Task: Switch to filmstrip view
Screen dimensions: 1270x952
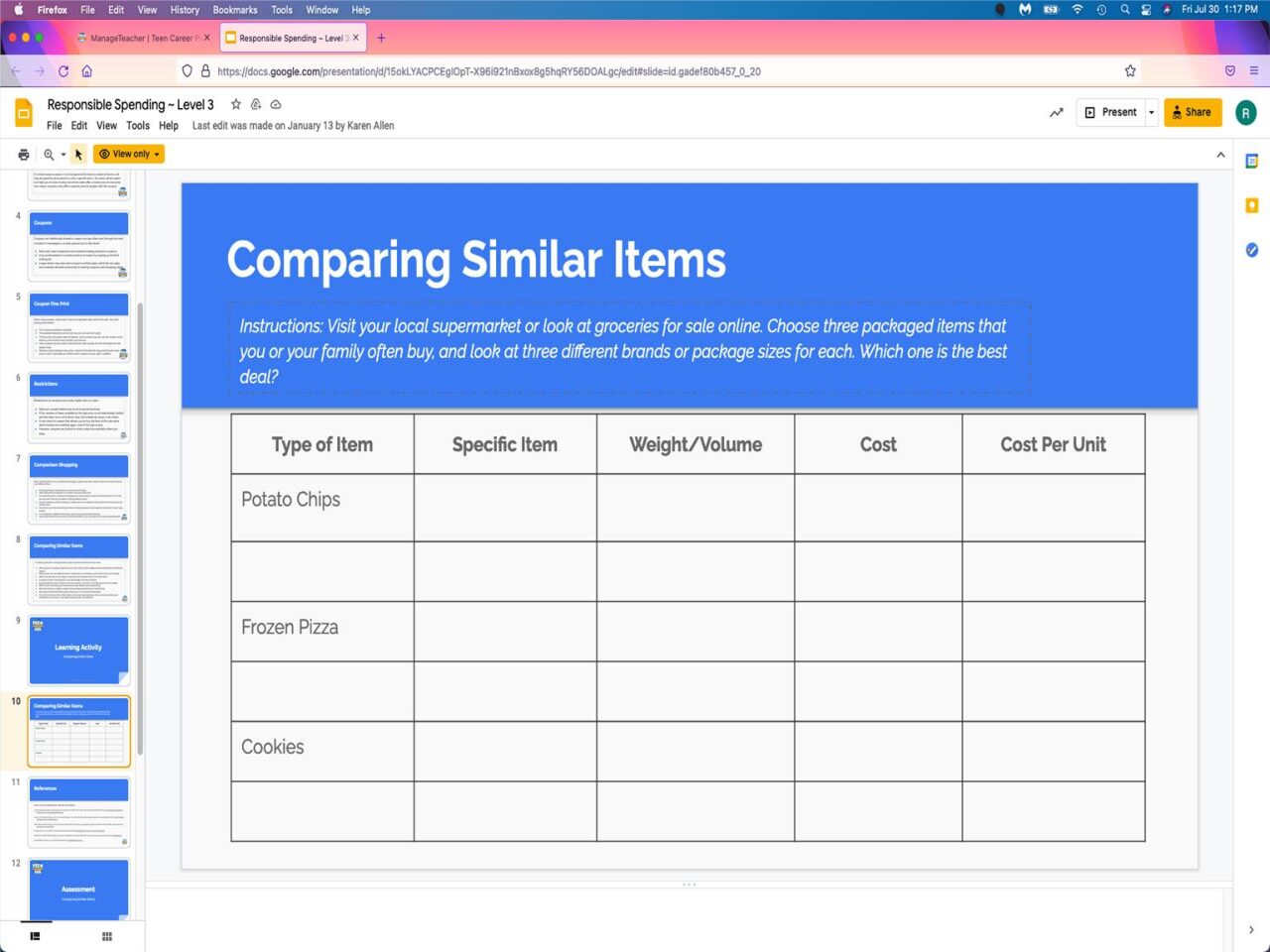Action: (35, 936)
